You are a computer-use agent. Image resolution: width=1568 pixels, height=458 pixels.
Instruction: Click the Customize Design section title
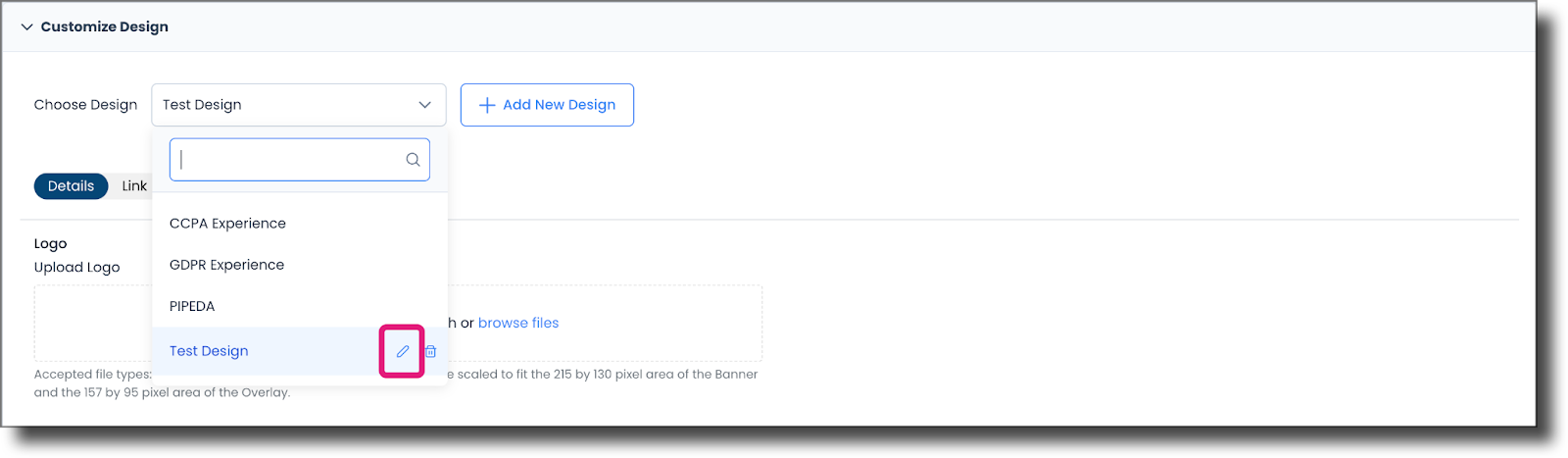(x=104, y=26)
